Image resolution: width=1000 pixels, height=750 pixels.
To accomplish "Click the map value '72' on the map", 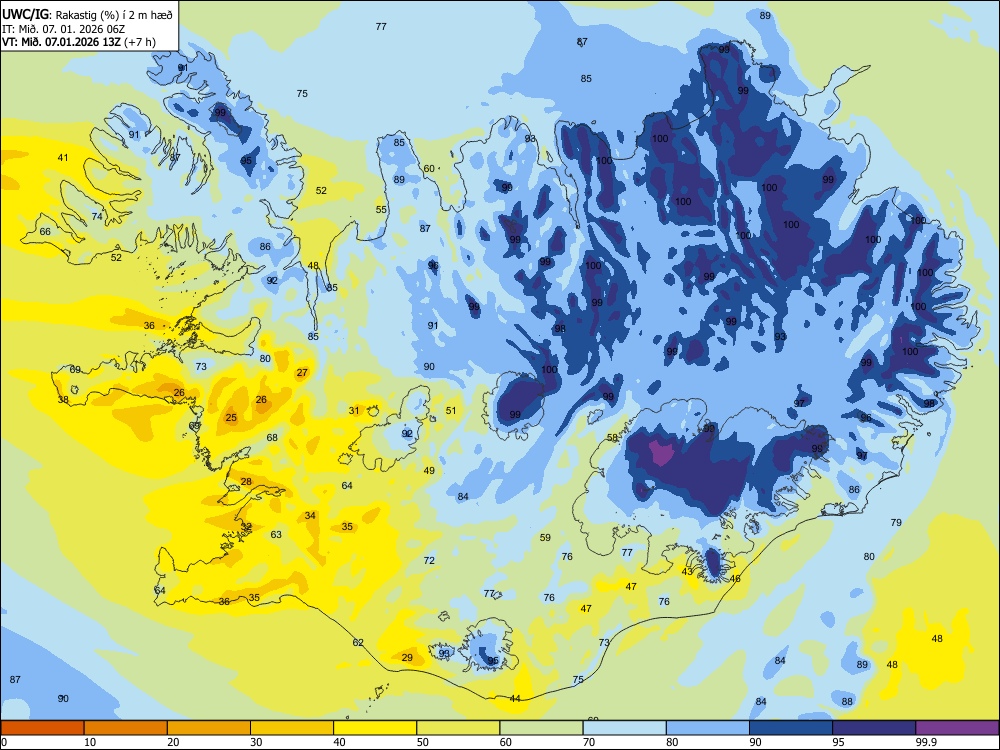I will [429, 560].
